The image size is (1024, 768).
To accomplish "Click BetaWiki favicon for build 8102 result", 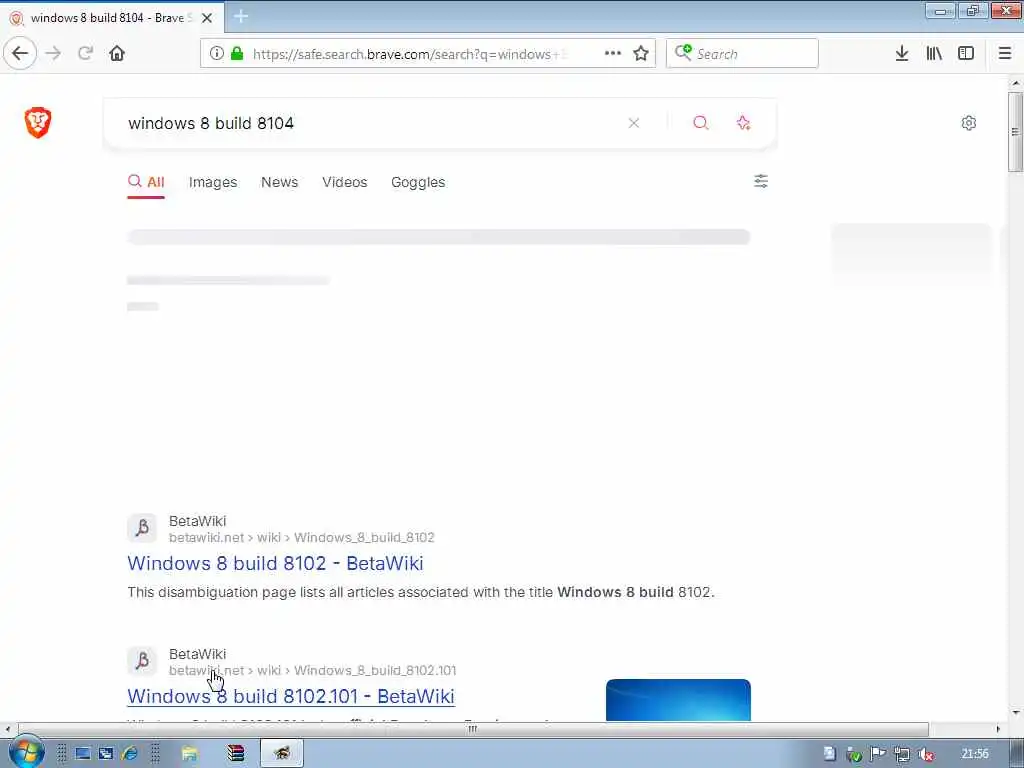I will pyautogui.click(x=142, y=528).
